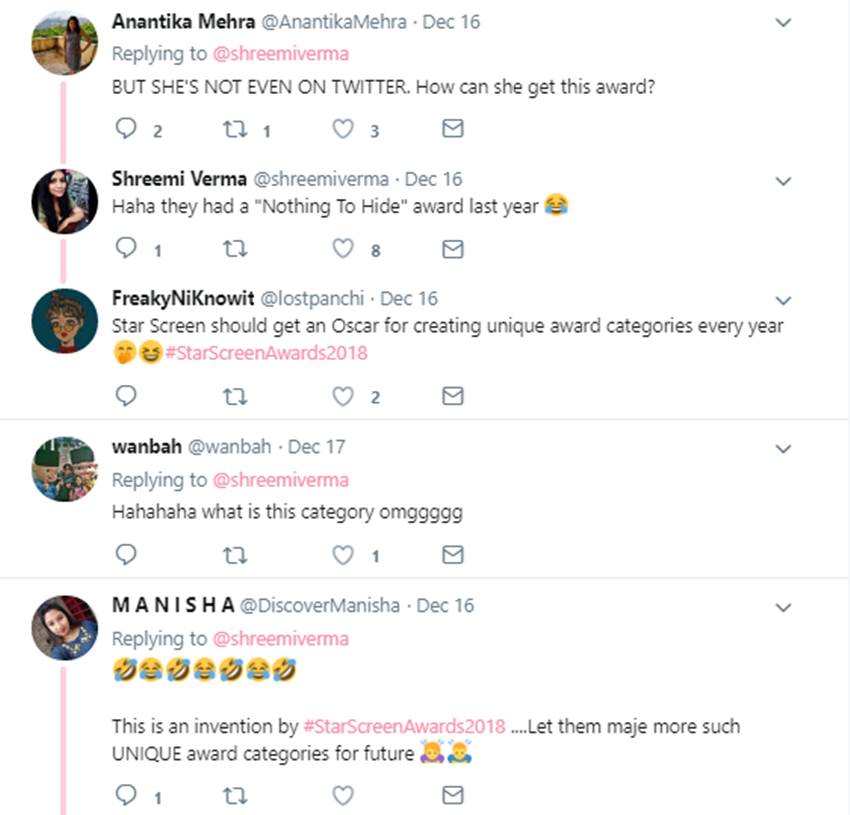Open #StarScreenAwards2018 hashtag in FreakyNiKnowit's tweet
The height and width of the screenshot is (815, 850).
coord(267,352)
